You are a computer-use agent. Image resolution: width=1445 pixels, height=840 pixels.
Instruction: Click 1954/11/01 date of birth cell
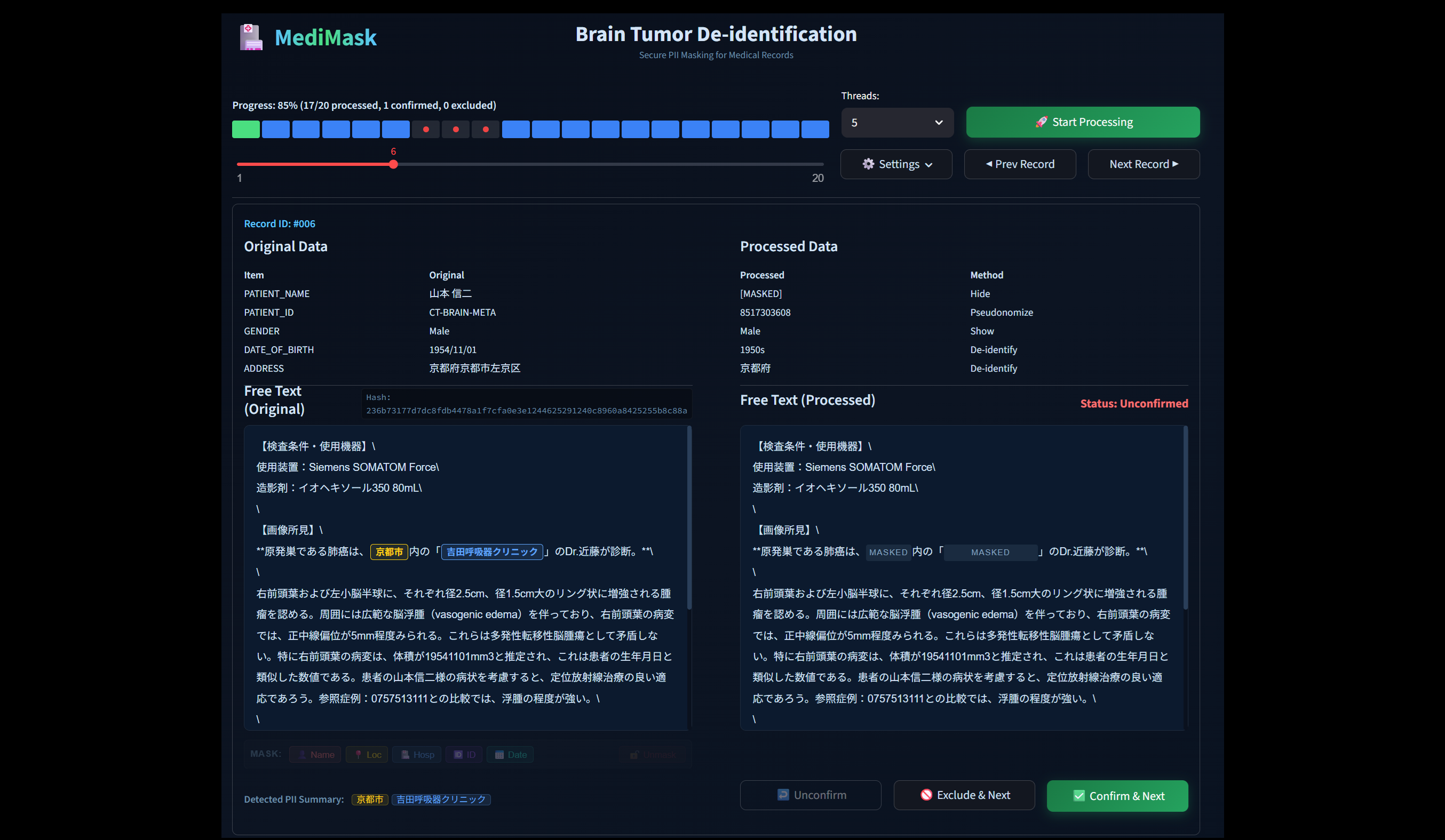[452, 349]
